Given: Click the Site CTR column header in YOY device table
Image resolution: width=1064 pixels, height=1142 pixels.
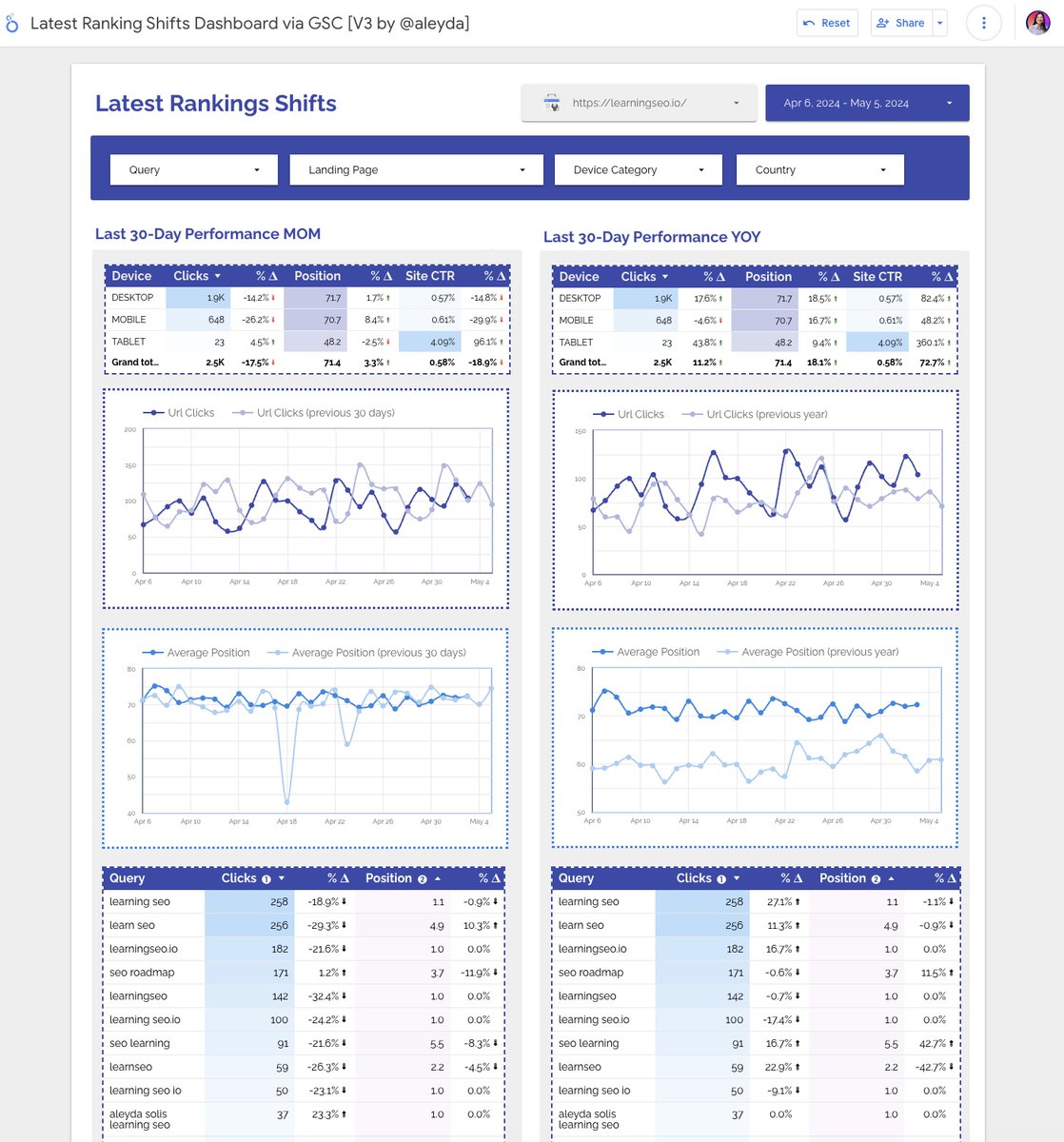Looking at the screenshot, I should coord(877,277).
